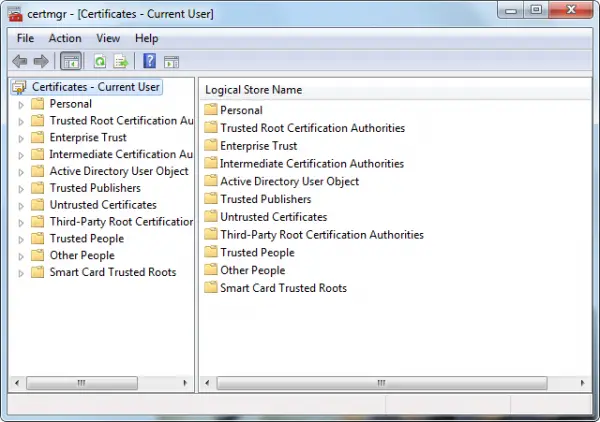Click the Forward arrow toolbar icon
The image size is (600, 422).
point(41,61)
